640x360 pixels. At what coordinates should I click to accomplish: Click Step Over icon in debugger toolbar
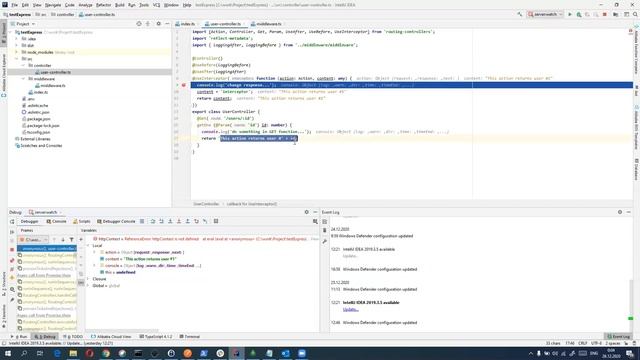click(x=153, y=221)
